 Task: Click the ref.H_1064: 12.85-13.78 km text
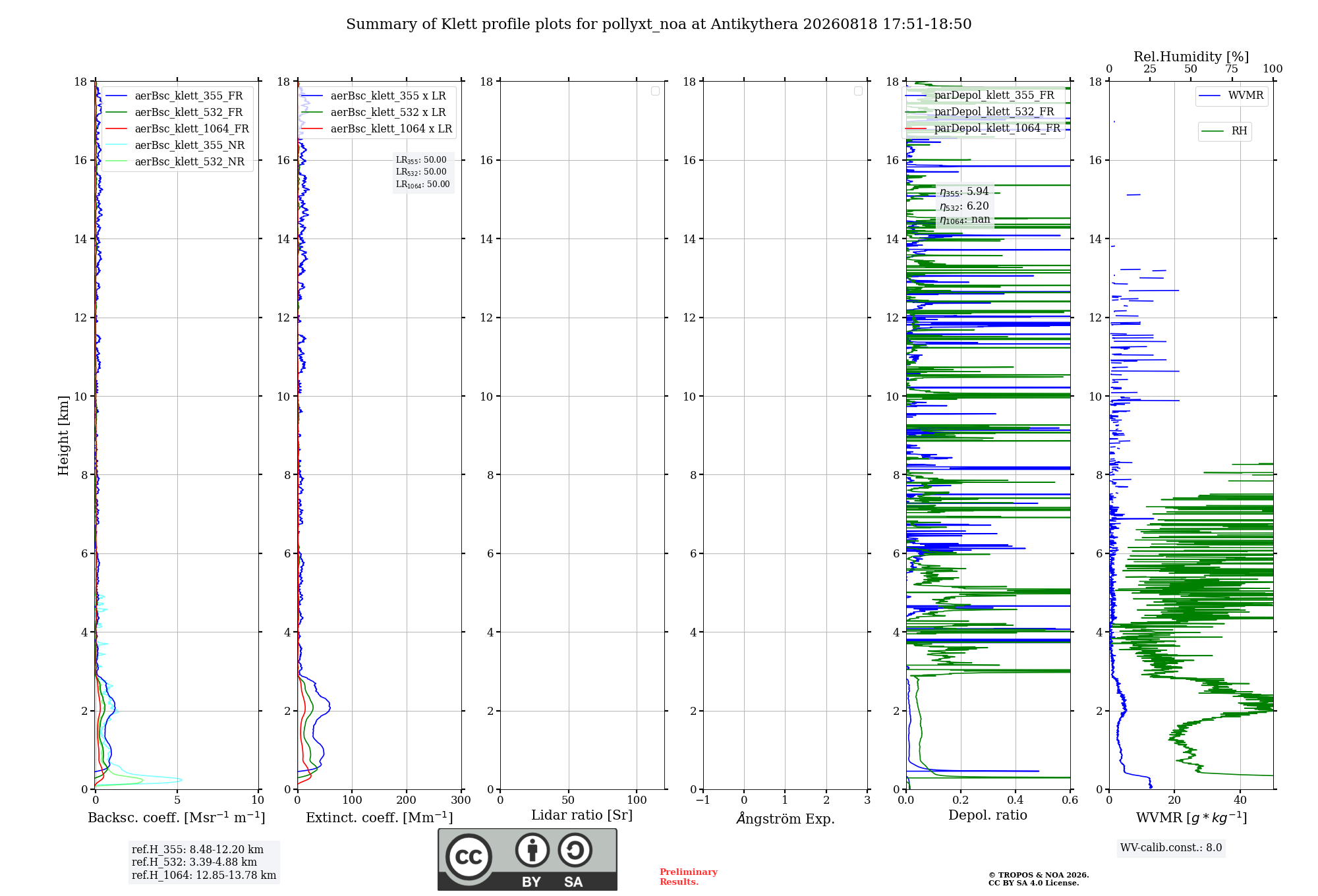click(204, 876)
